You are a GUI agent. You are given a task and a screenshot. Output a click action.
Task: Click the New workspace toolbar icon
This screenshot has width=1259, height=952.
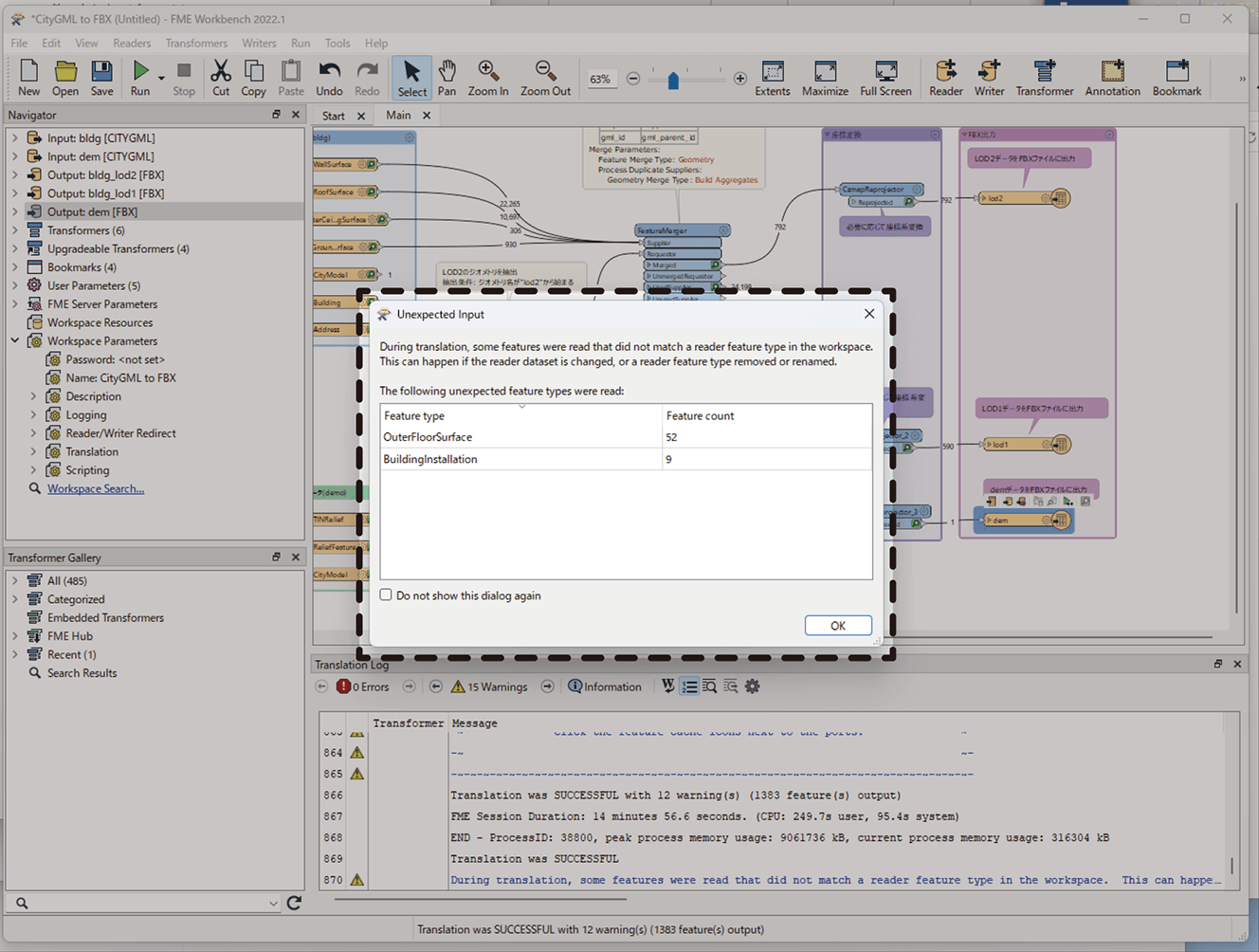[28, 78]
